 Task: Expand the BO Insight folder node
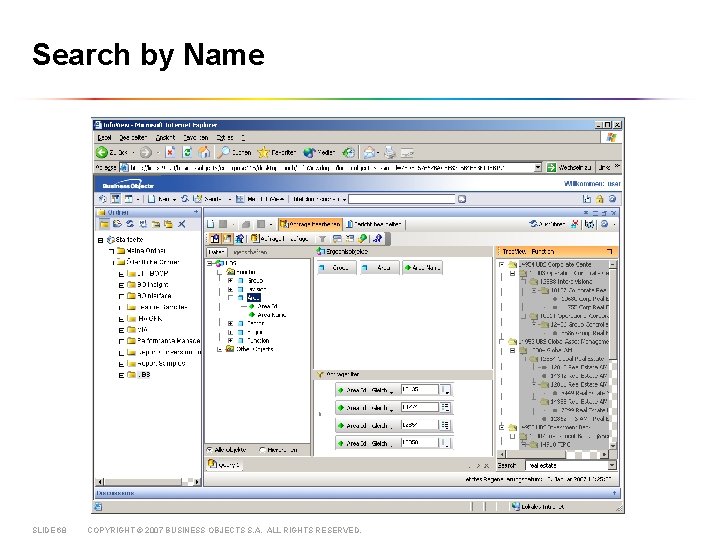click(121, 285)
